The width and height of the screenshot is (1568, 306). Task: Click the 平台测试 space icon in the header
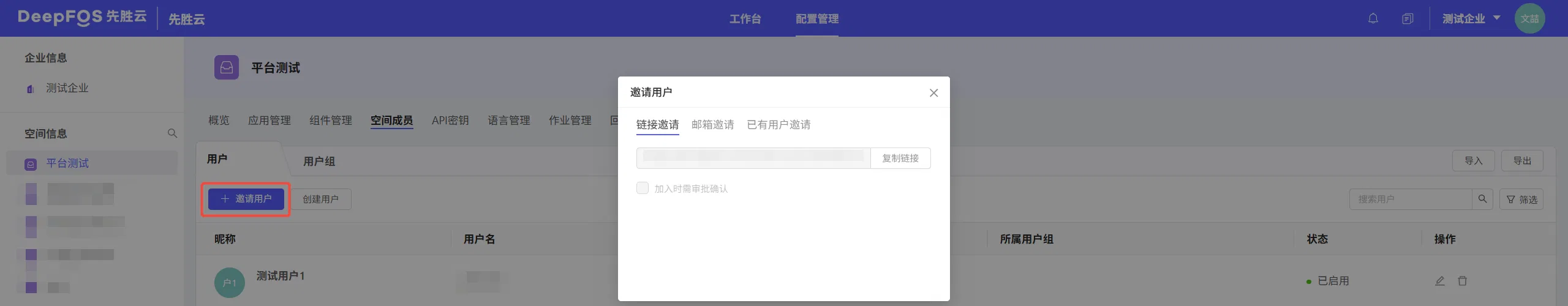pos(227,67)
